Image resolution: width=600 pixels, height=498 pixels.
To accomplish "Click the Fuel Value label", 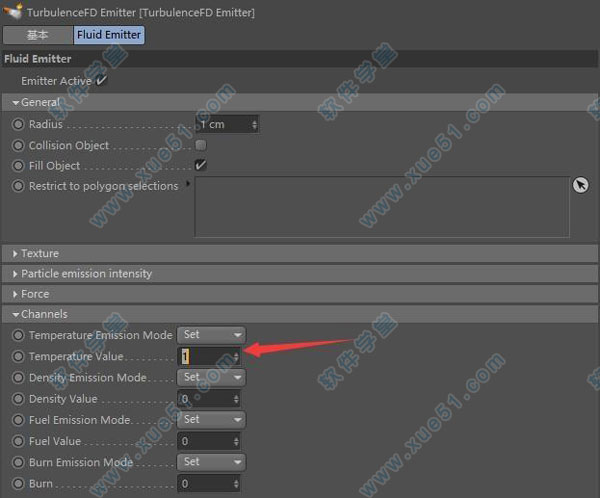I will pos(55,441).
